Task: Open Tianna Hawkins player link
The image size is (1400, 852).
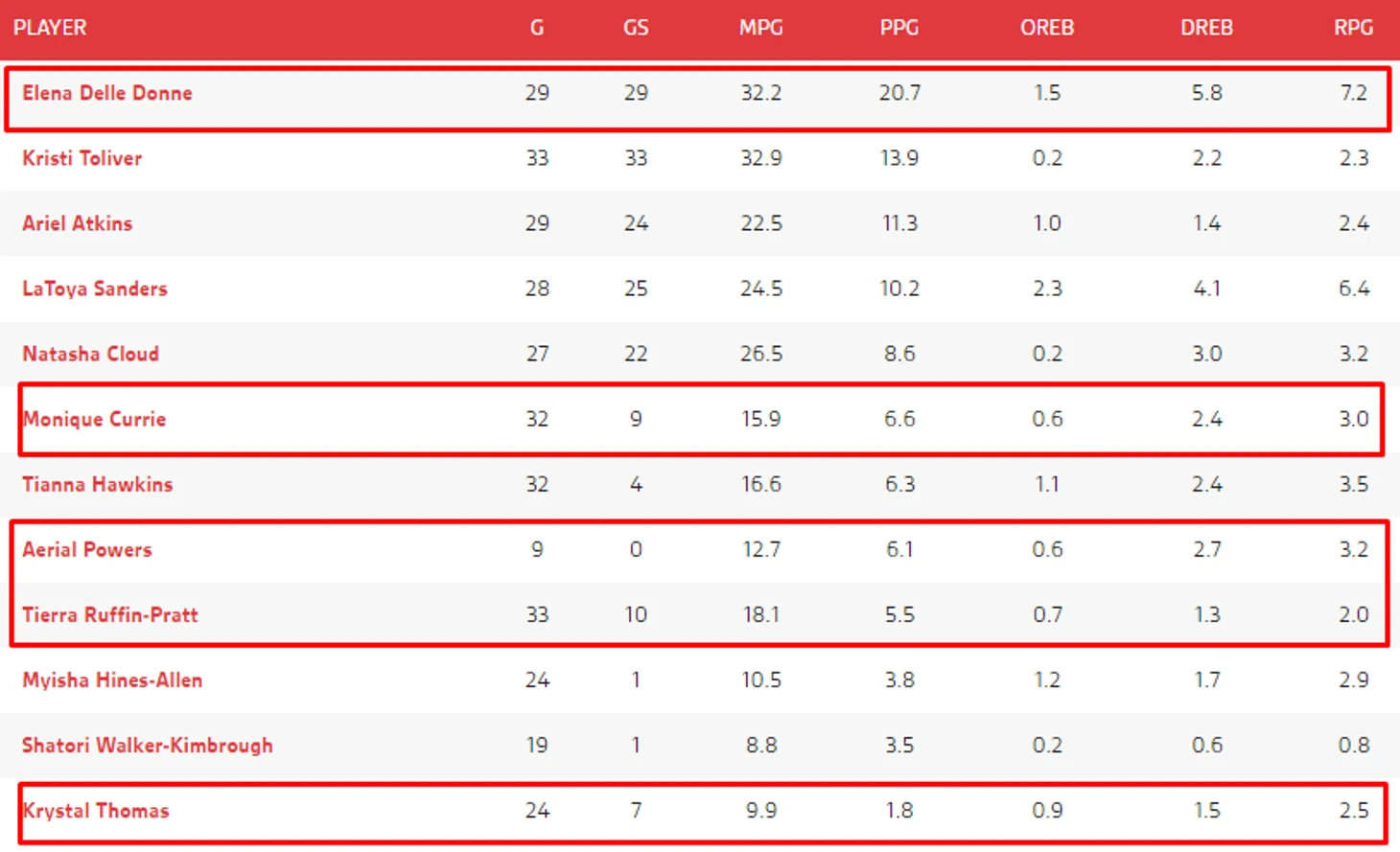Action: (x=98, y=484)
